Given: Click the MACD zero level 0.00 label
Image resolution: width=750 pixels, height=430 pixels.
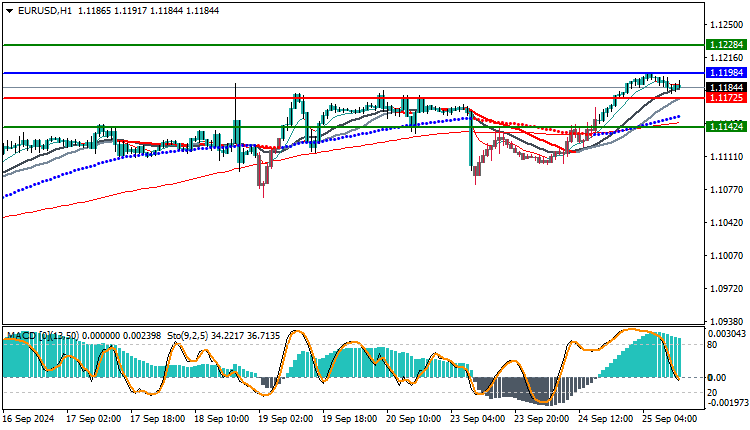Looking at the screenshot, I should [x=717, y=378].
